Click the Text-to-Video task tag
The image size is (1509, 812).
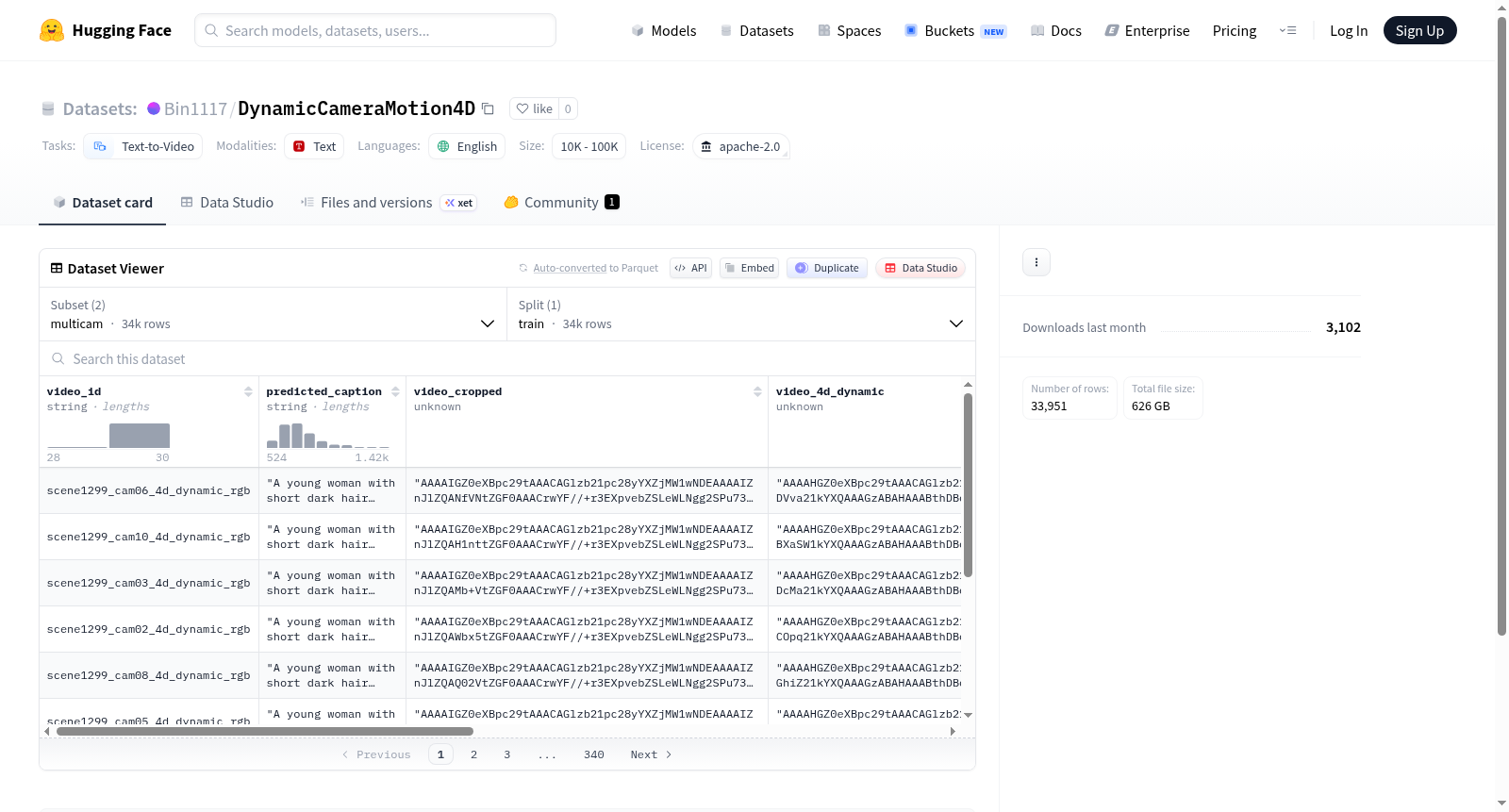point(143,146)
